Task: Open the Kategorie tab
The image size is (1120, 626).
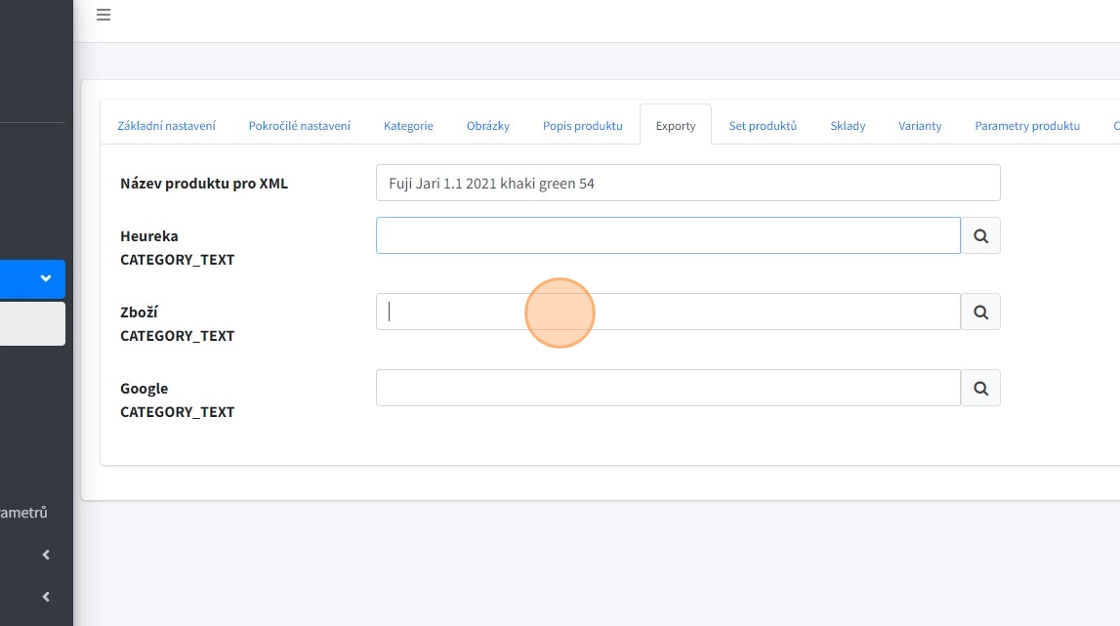Action: click(408, 126)
